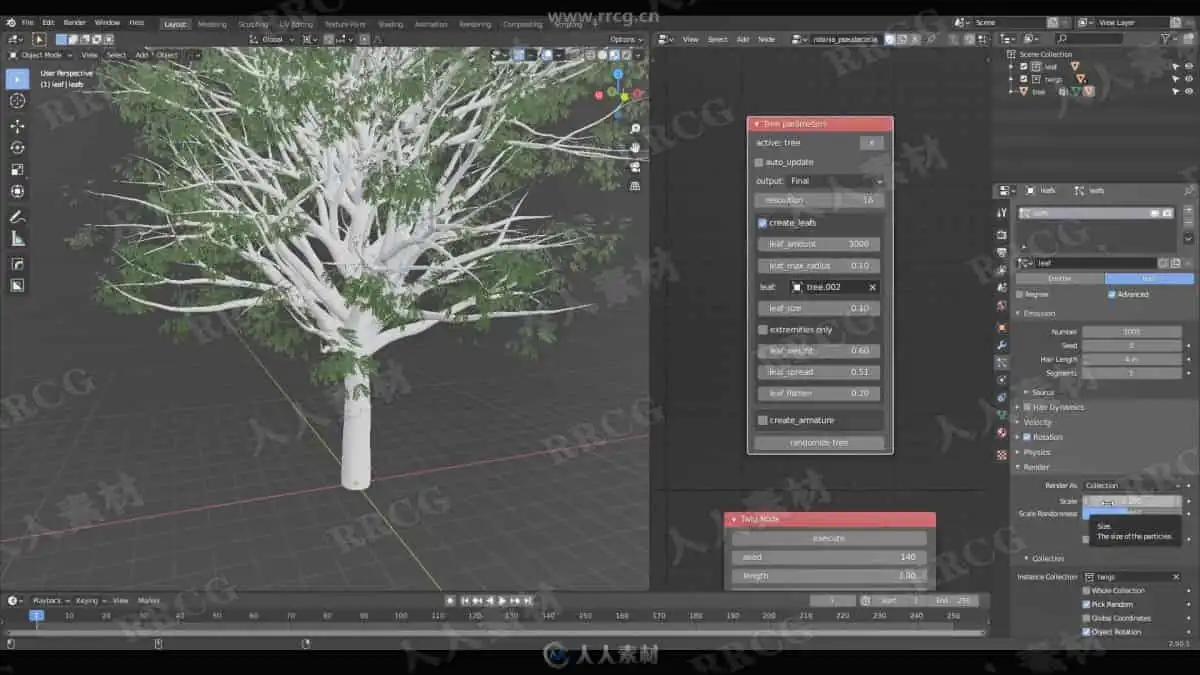The image size is (1200, 675).
Task: Uncheck the create_leafs checkbox
Action: (762, 223)
